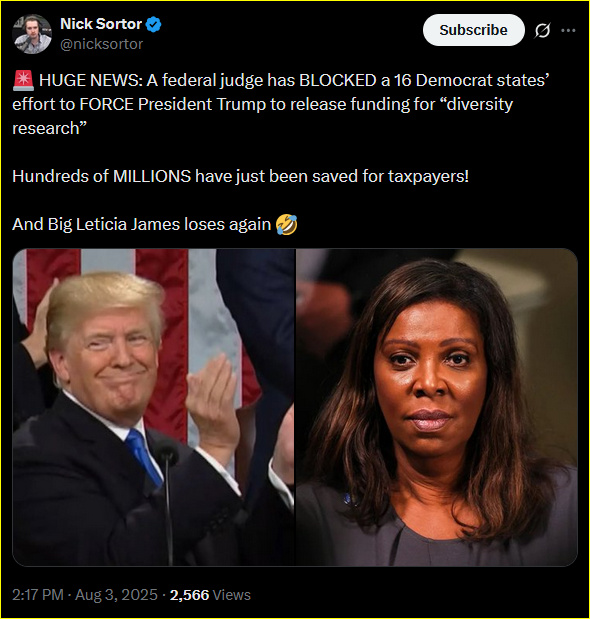
Task: Click the quoted 'diversity research' phrase
Action: click(x=262, y=116)
